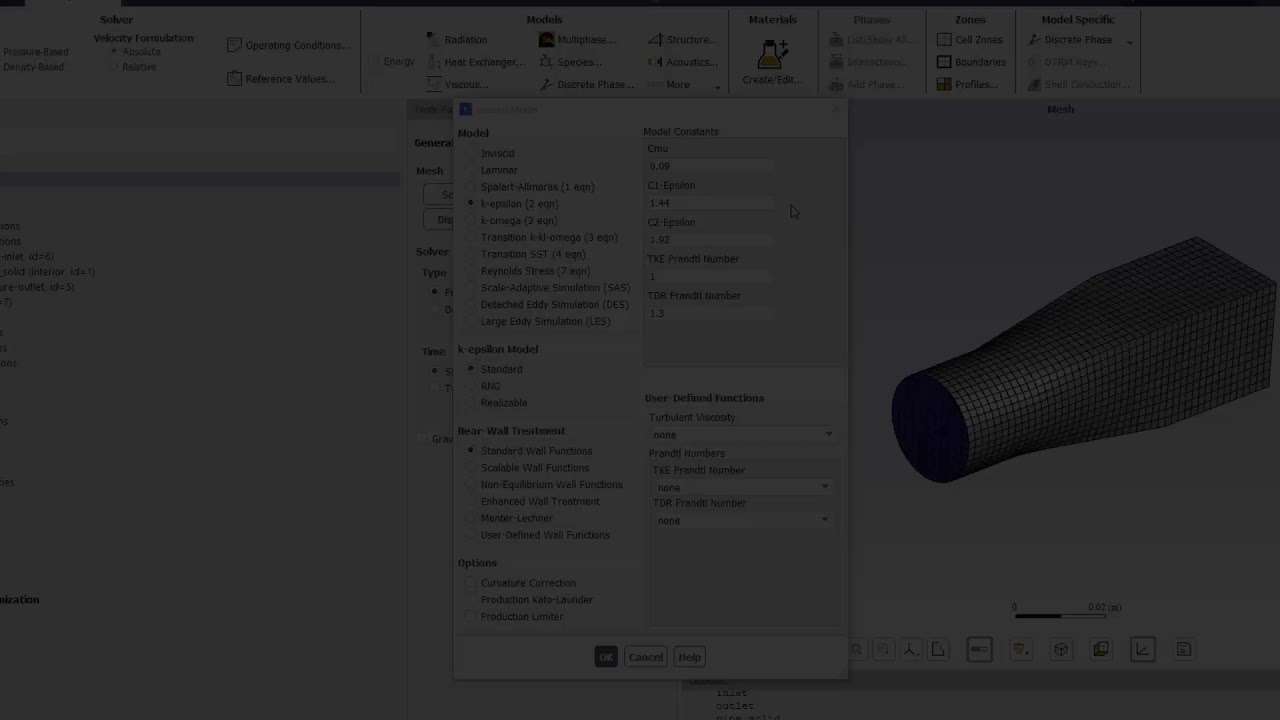Click Help in Viscous Model dialog
This screenshot has height=720, width=1280.
pos(689,657)
